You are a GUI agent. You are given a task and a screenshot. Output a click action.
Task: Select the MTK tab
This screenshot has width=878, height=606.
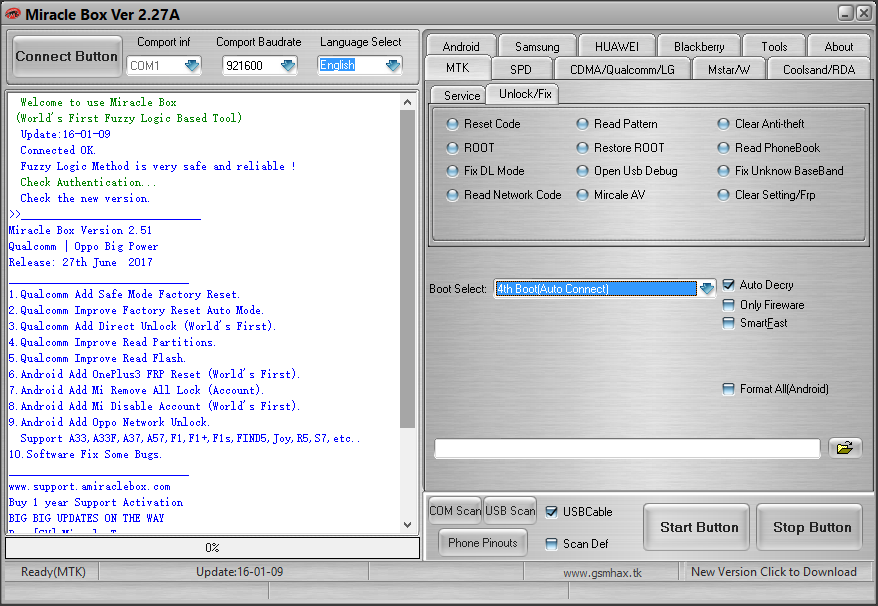[457, 68]
